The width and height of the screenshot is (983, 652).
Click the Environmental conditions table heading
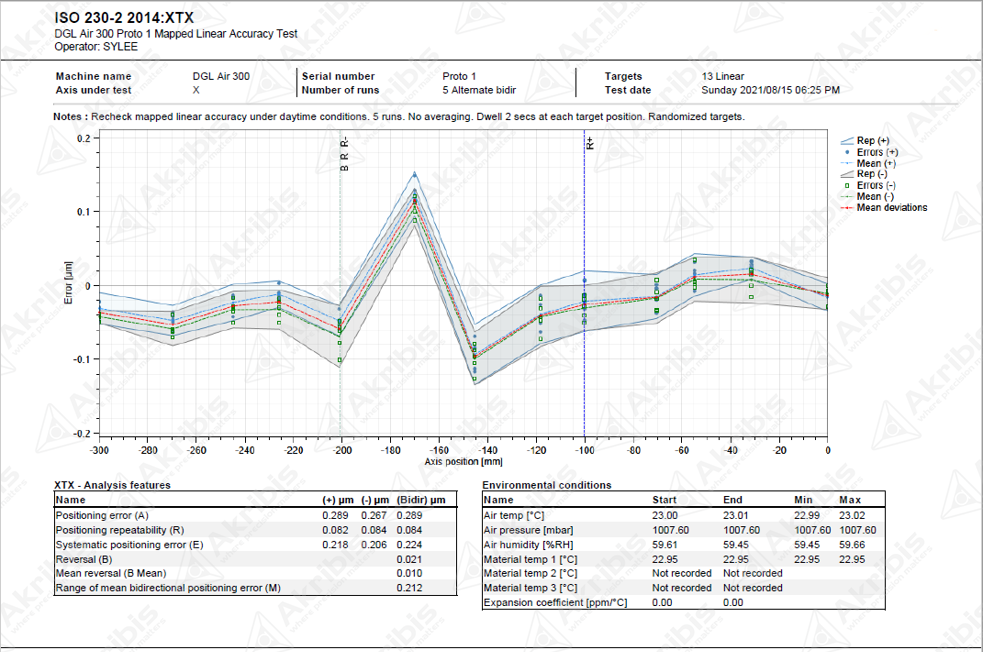(x=546, y=485)
